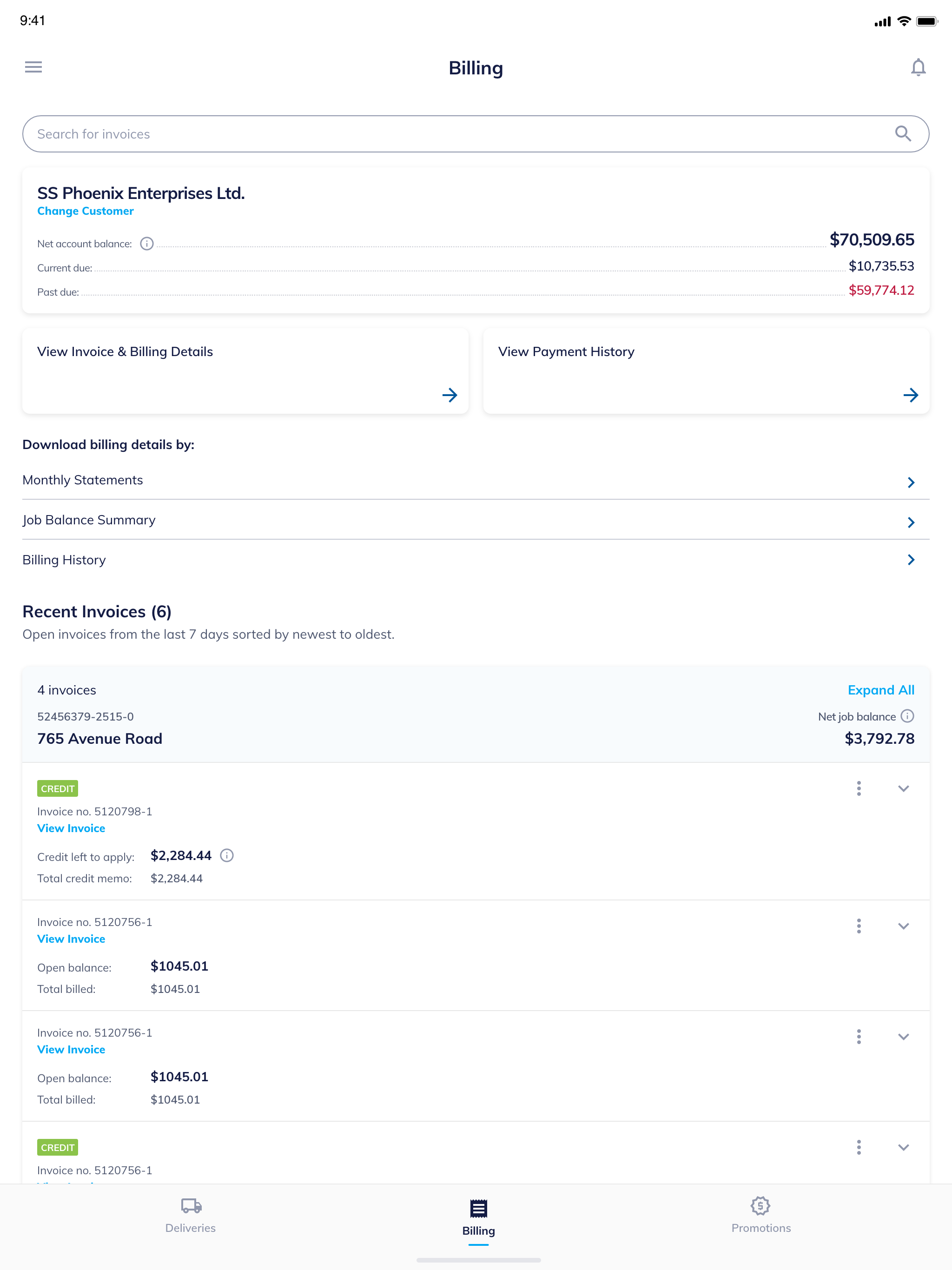Tap the search magnifier icon

point(903,134)
